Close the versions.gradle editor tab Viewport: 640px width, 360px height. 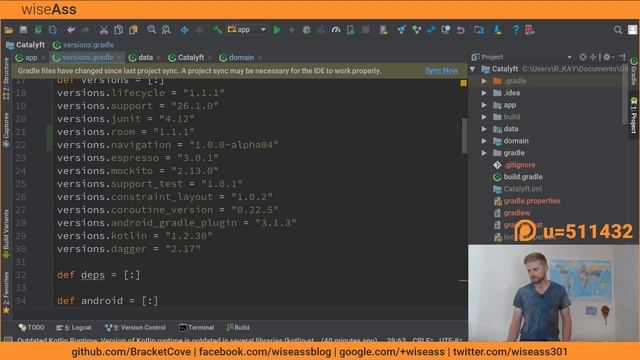[x=119, y=58]
